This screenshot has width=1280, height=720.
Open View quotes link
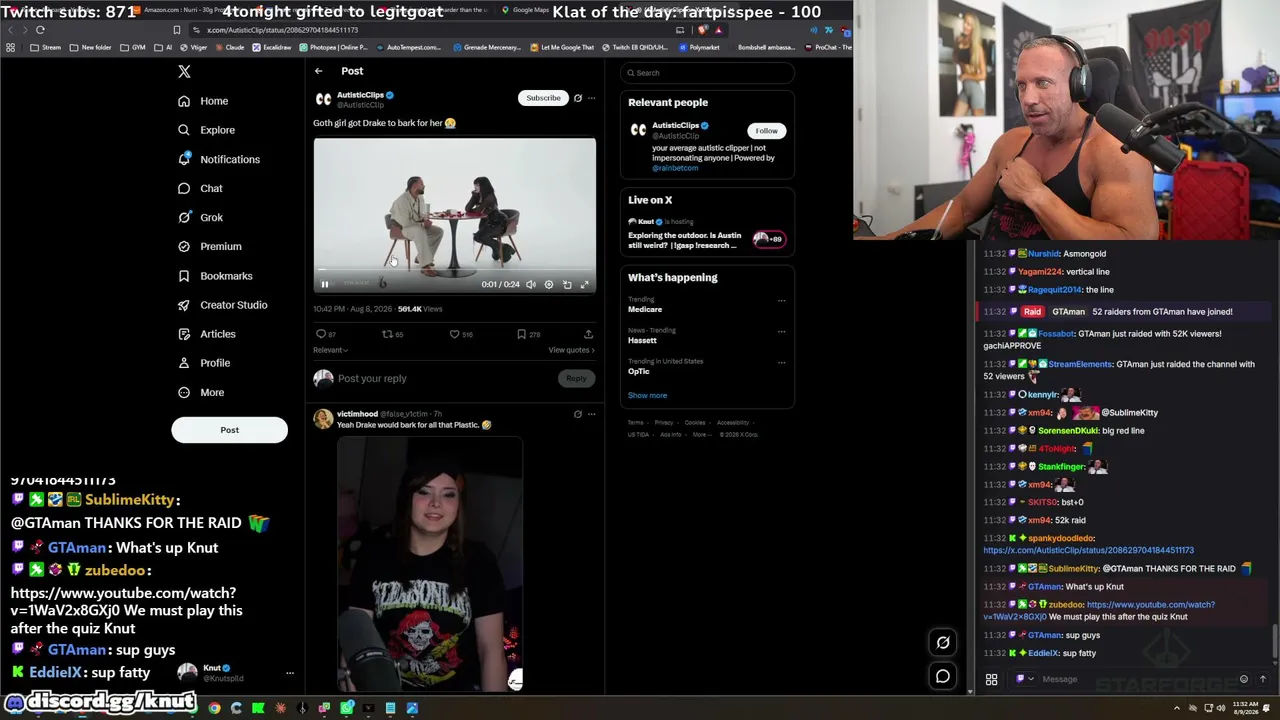[571, 350]
